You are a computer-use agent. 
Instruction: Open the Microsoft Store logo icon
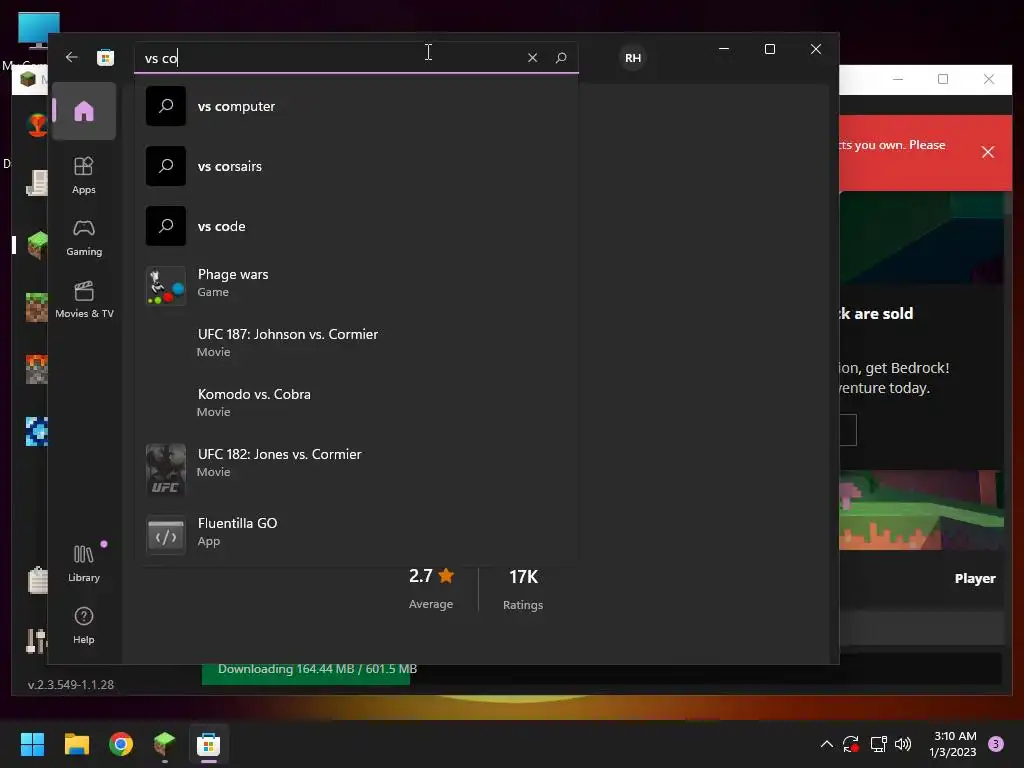click(x=105, y=57)
